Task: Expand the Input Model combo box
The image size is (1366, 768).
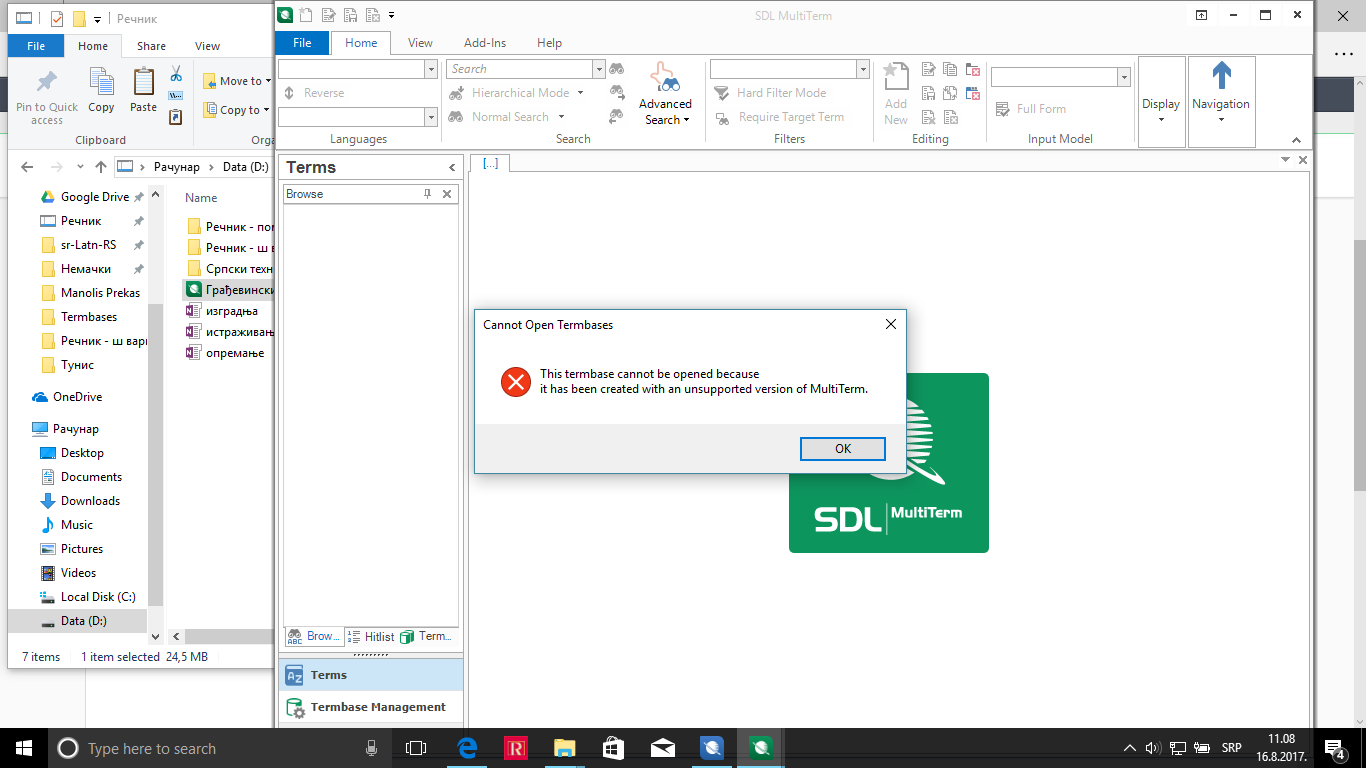Action: click(x=1124, y=77)
